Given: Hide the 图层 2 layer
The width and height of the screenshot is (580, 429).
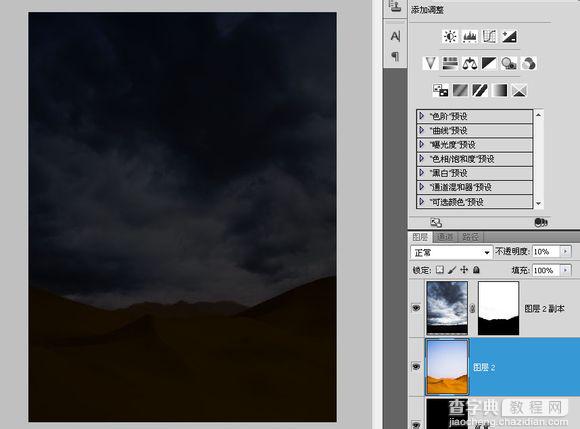Looking at the screenshot, I should pyautogui.click(x=416, y=366).
